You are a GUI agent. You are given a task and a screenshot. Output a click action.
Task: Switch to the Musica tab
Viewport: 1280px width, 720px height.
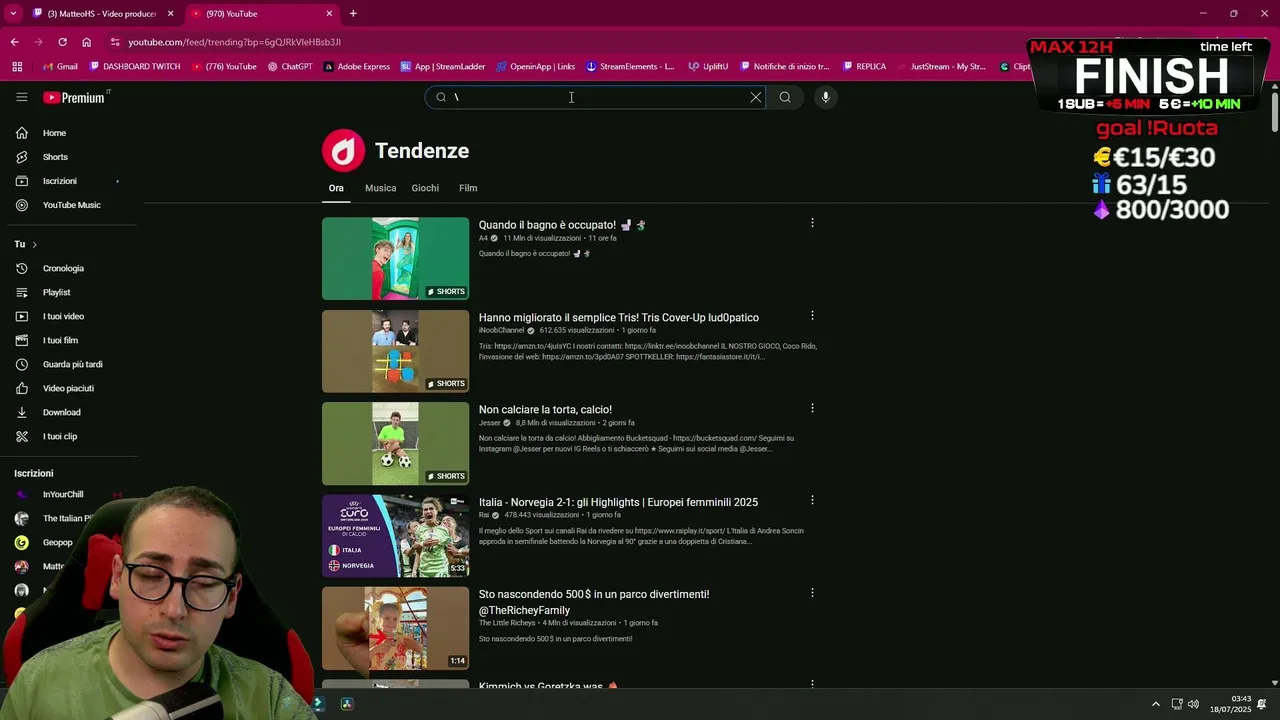pos(380,188)
